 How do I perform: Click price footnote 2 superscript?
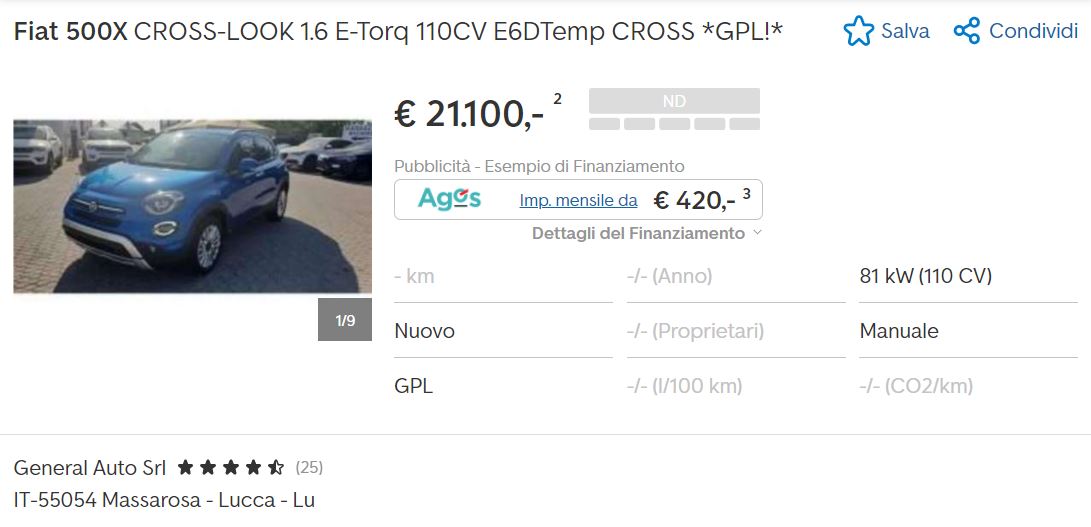click(557, 99)
